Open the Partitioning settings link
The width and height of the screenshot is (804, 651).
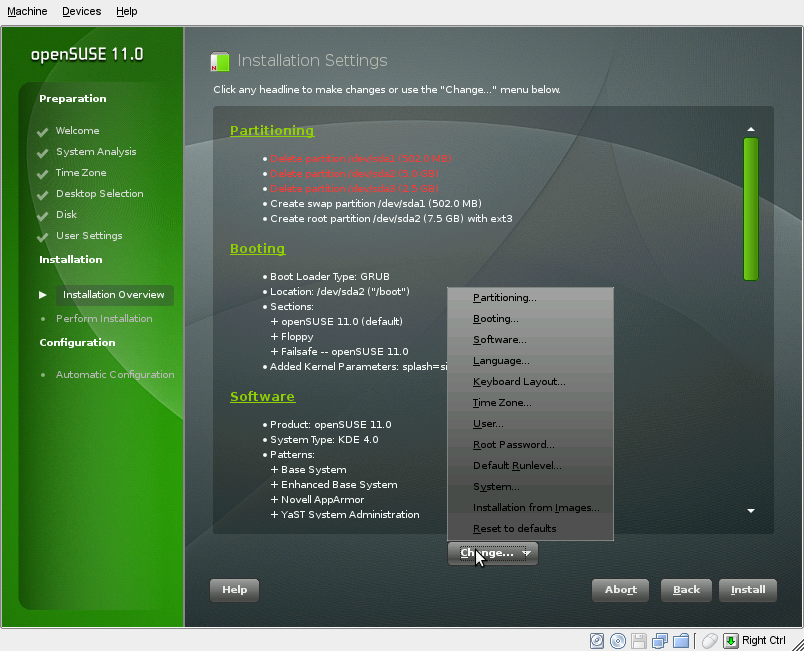[x=271, y=130]
